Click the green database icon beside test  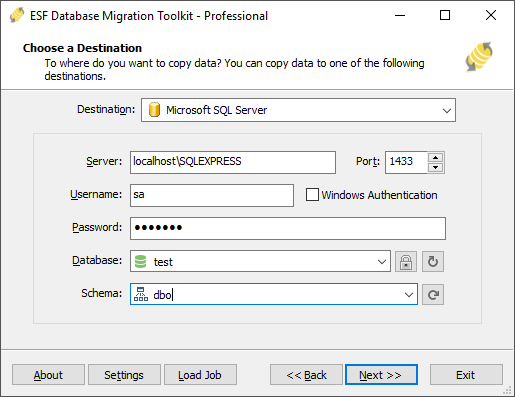[x=140, y=262]
